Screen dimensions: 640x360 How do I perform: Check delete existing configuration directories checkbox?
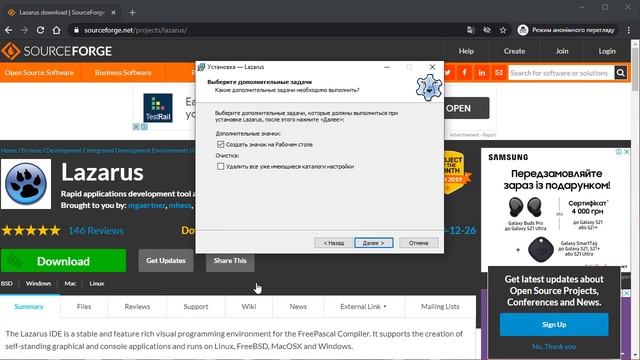point(220,166)
